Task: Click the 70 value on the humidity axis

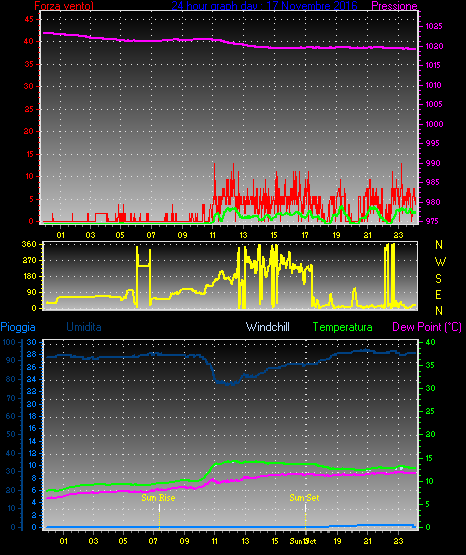Action: tap(11, 398)
